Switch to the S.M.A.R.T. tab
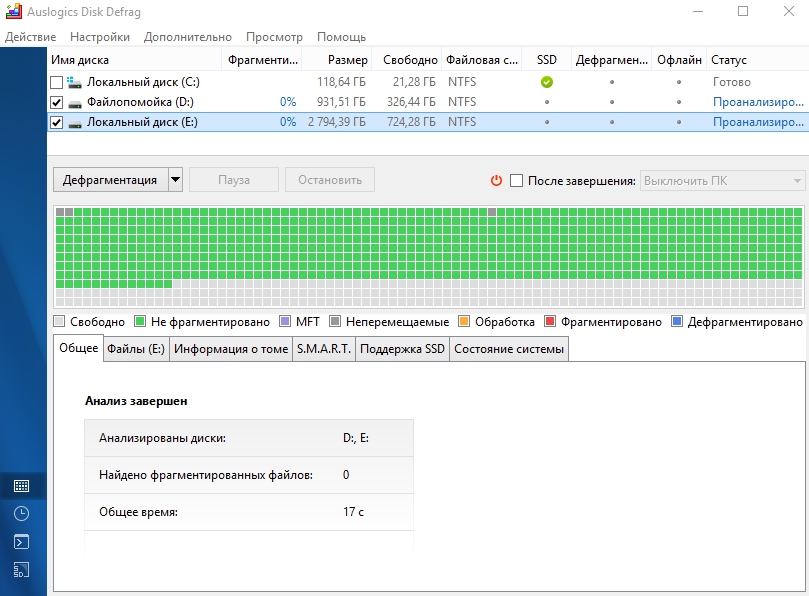 (x=323, y=349)
